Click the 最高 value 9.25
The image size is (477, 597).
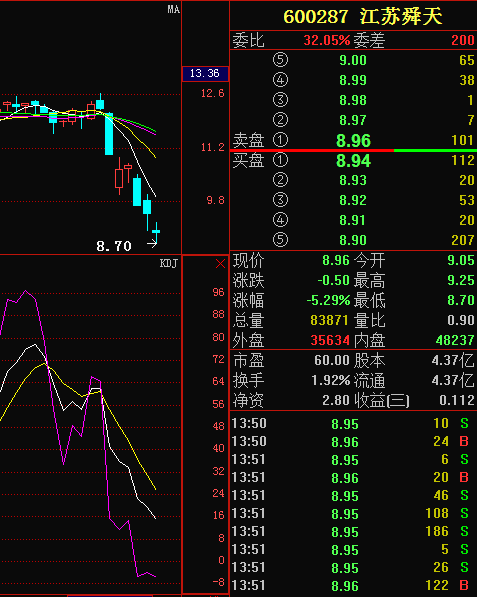tap(461, 280)
